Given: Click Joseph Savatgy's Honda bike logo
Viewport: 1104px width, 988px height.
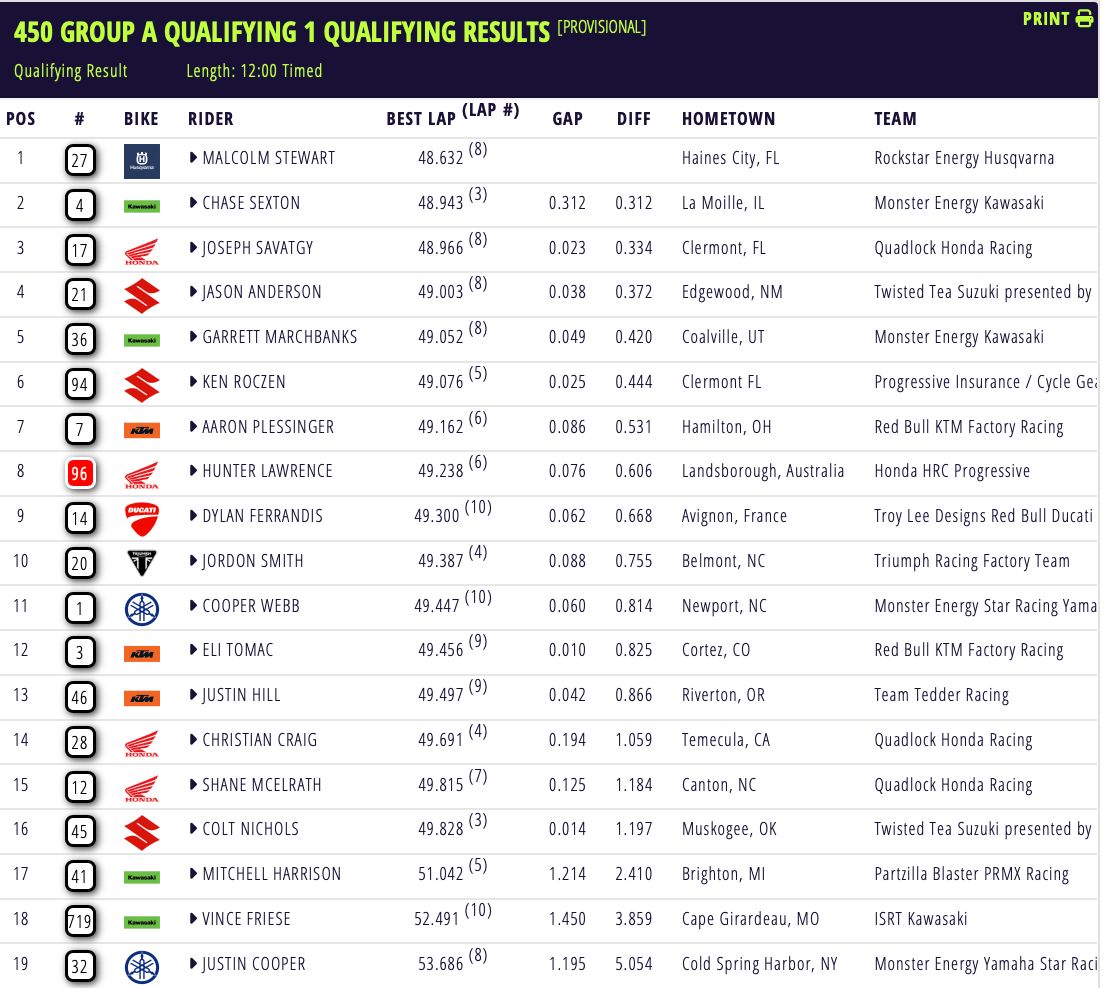Looking at the screenshot, I should [141, 250].
